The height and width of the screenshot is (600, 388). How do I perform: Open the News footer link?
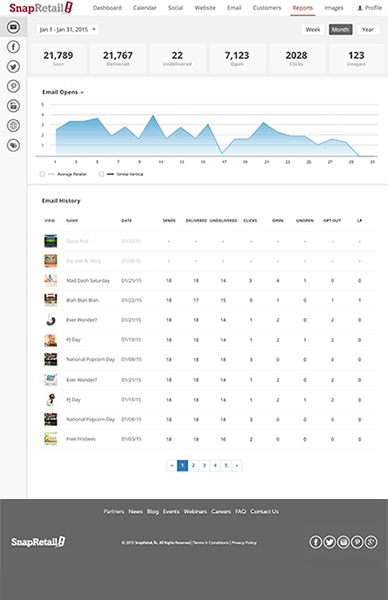pos(135,512)
